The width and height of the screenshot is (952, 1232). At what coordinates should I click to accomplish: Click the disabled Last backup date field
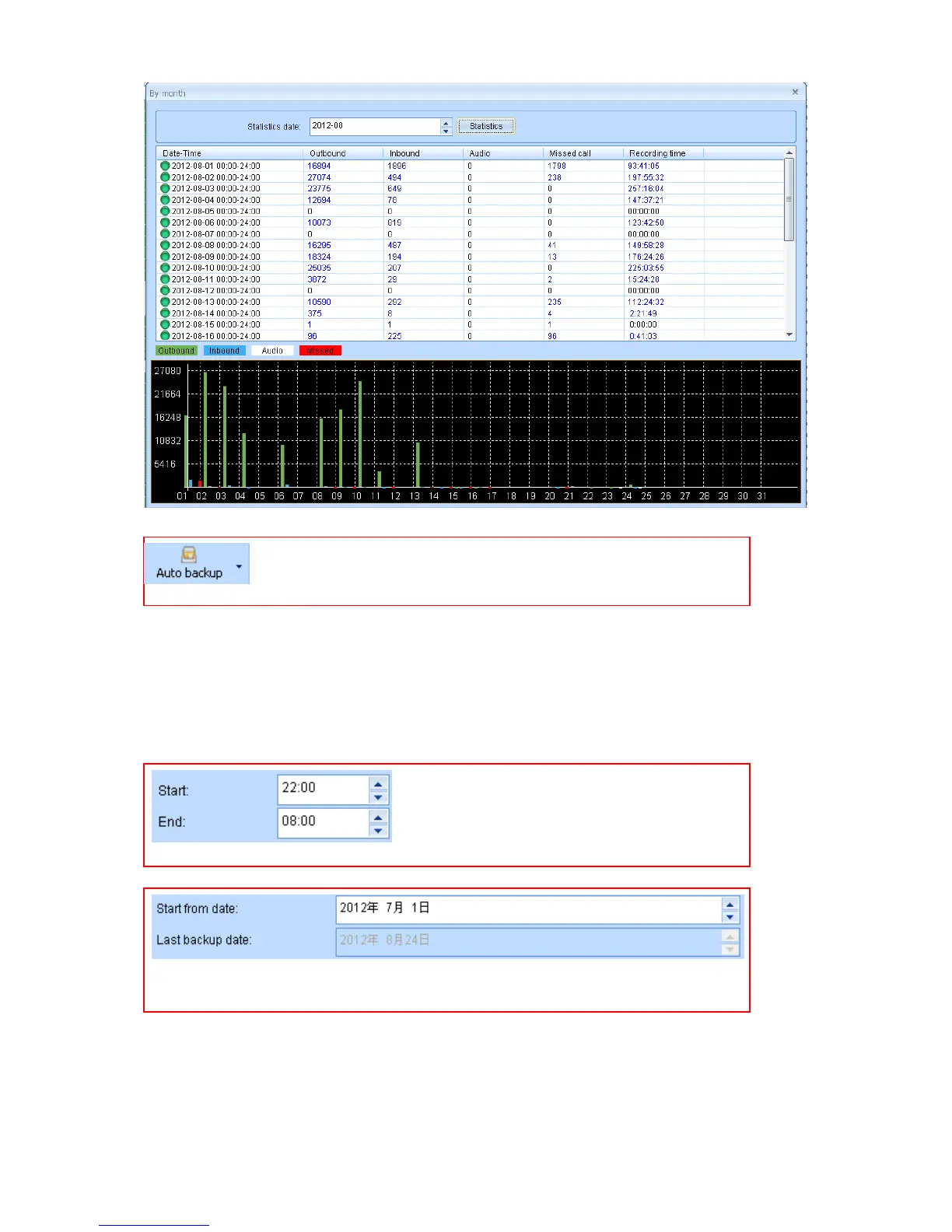(529, 941)
